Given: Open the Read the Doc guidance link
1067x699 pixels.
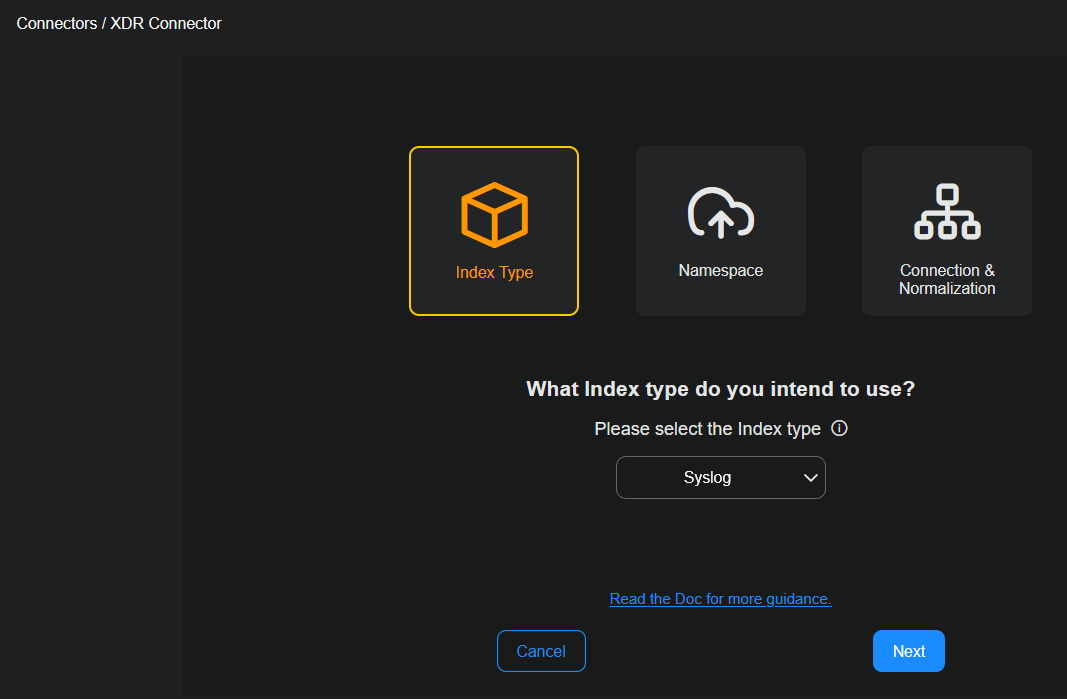Looking at the screenshot, I should click(720, 598).
